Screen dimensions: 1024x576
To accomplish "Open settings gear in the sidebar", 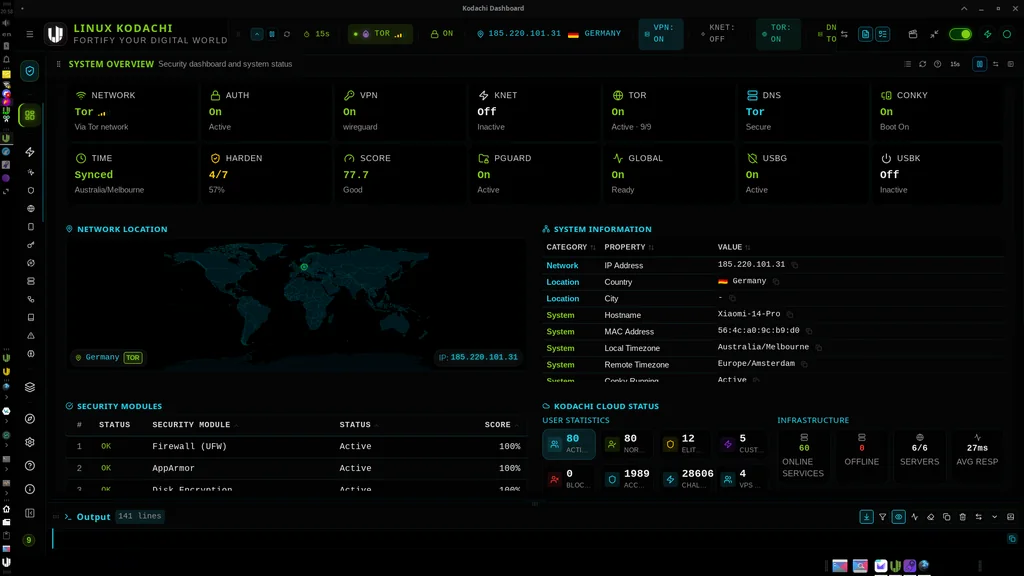I will tap(30, 442).
